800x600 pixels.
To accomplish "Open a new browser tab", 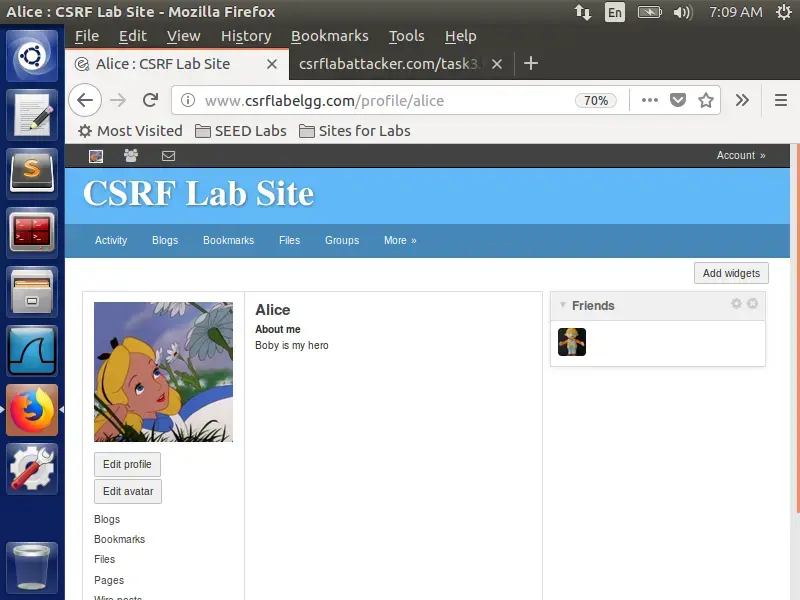I will (531, 63).
